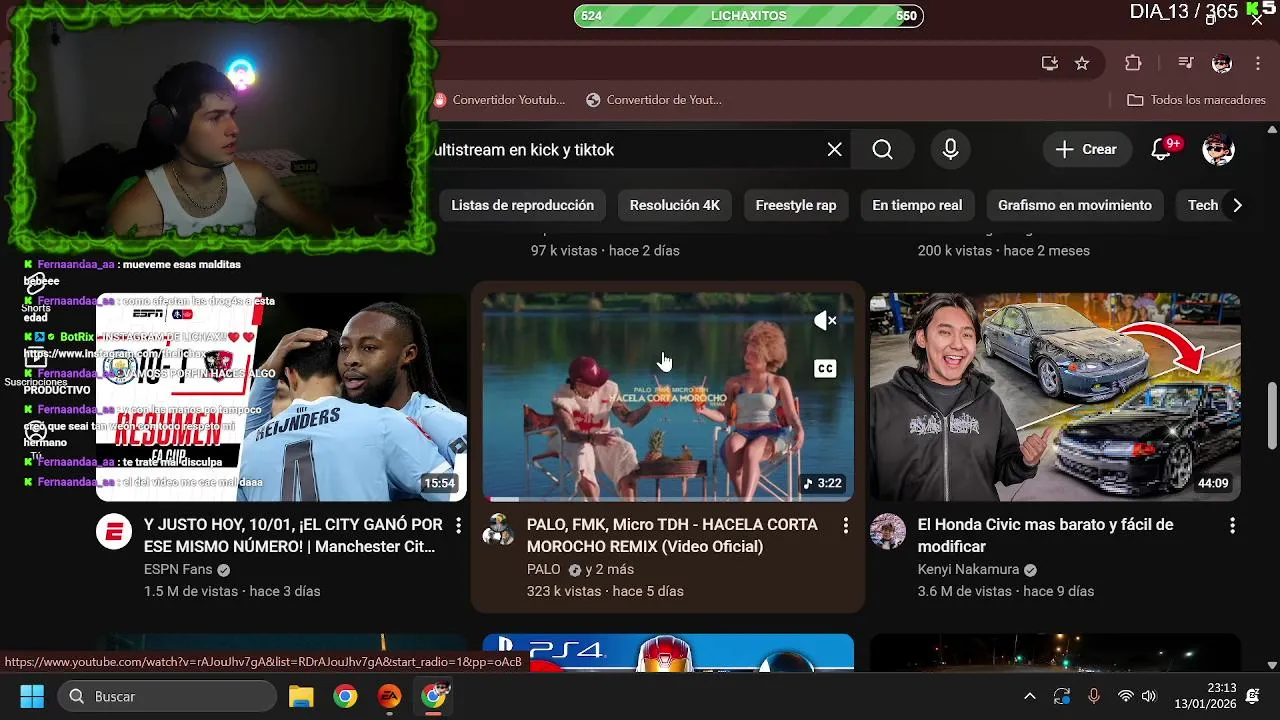Open the second Chrome profile taskbar icon
This screenshot has height=720, width=1280.
pos(434,695)
